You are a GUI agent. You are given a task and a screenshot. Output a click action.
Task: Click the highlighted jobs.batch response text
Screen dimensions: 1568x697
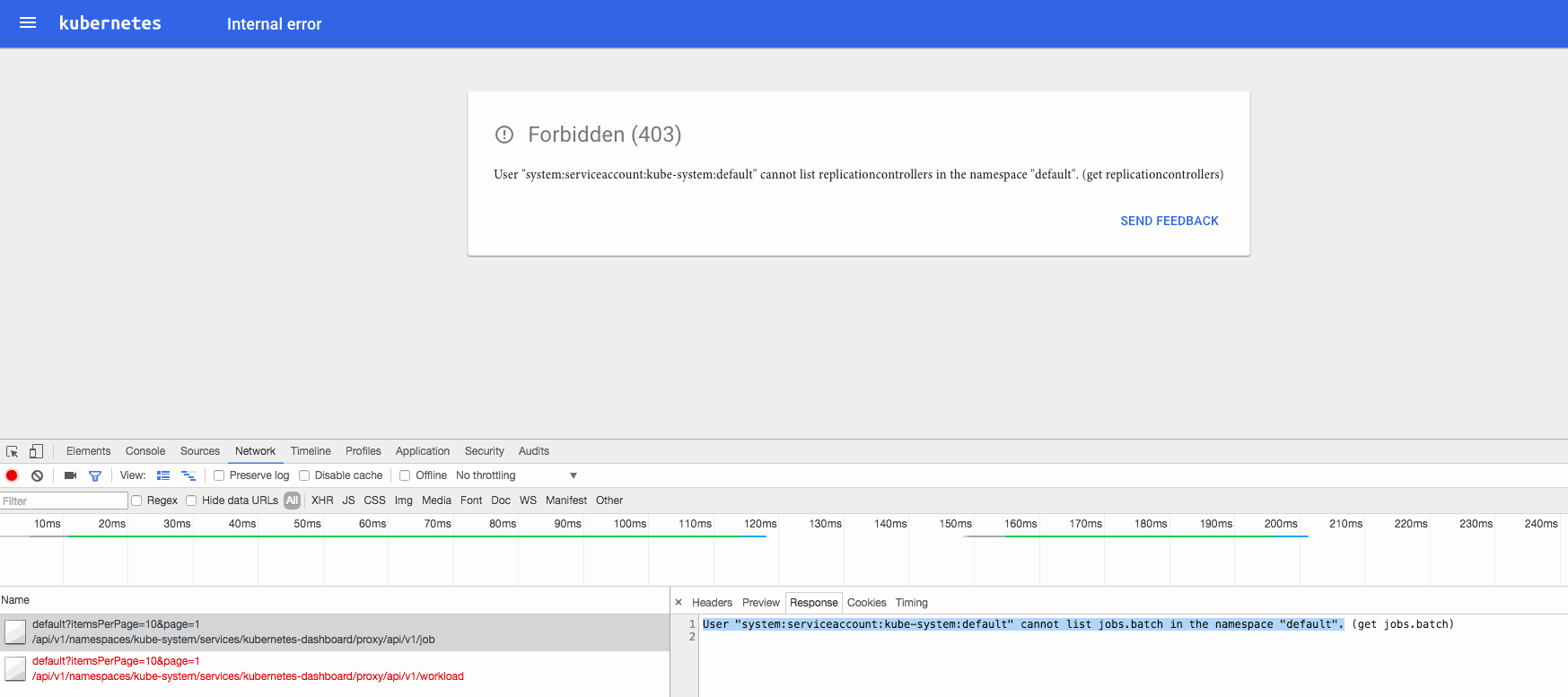click(1023, 624)
